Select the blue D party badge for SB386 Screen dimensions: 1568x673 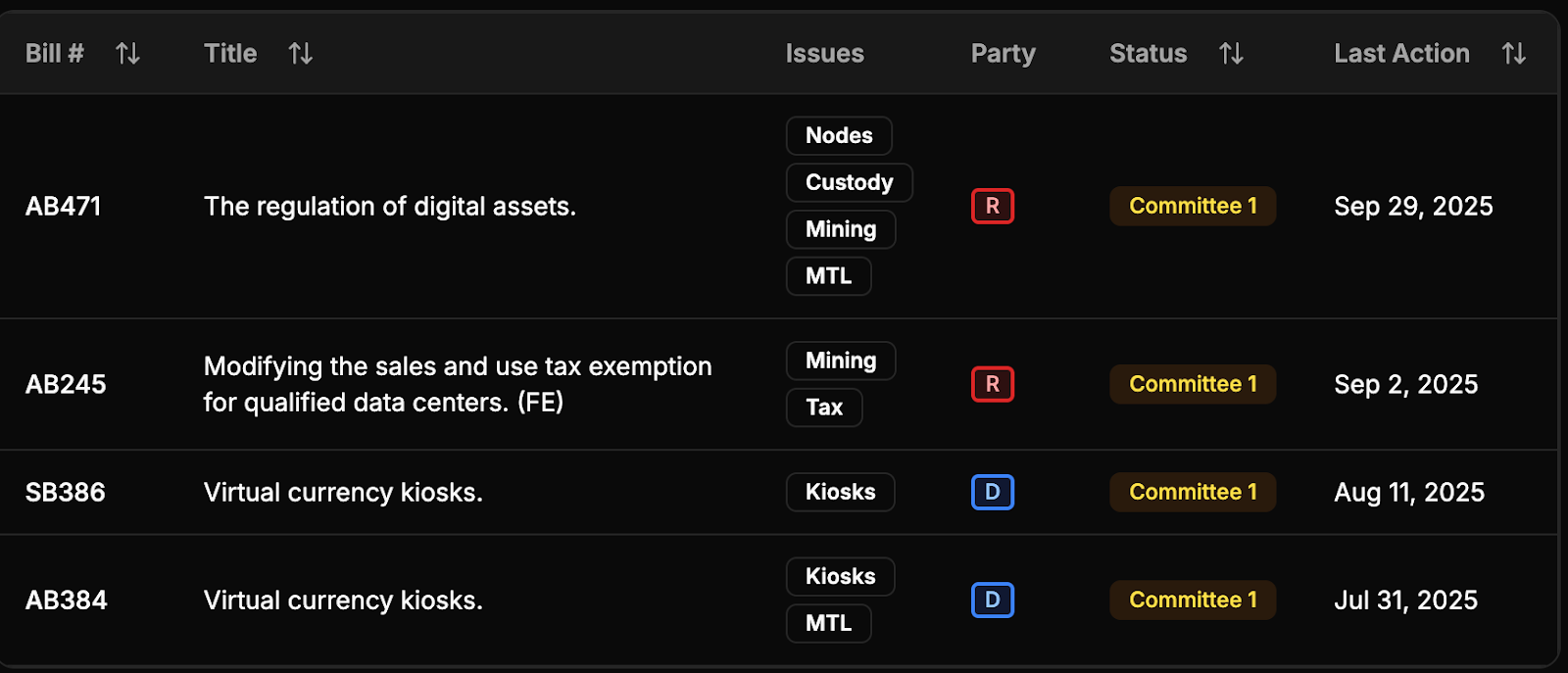(x=992, y=492)
